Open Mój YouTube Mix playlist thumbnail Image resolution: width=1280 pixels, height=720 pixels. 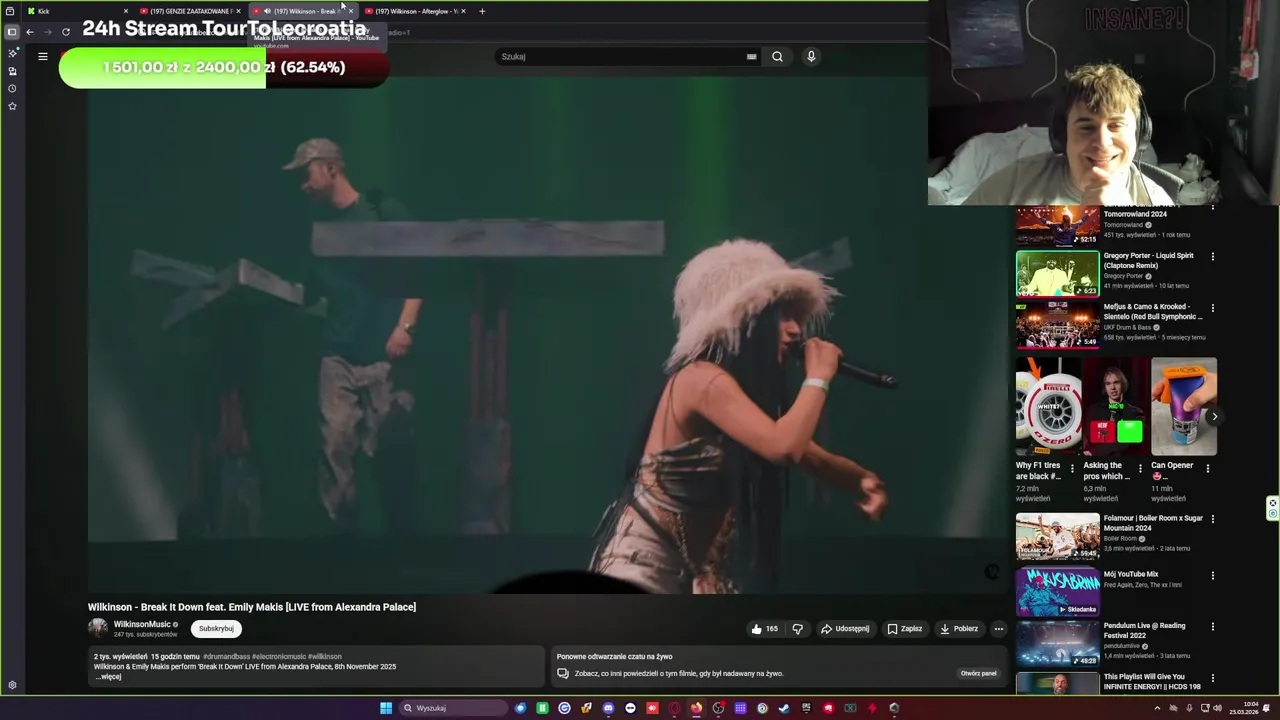pos(1057,592)
